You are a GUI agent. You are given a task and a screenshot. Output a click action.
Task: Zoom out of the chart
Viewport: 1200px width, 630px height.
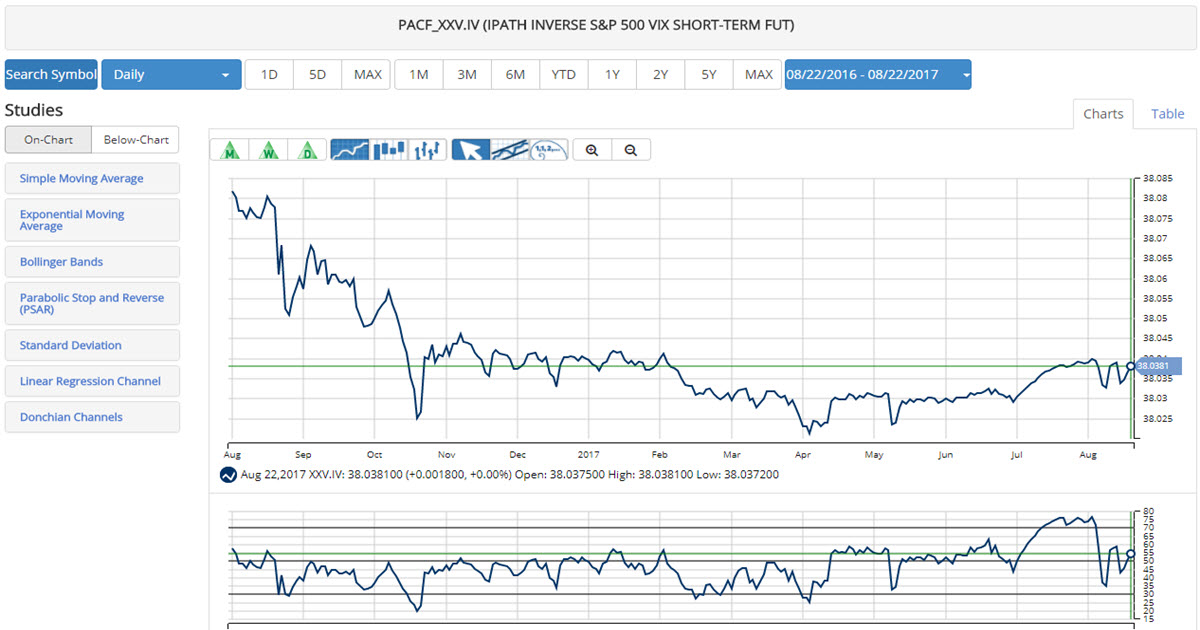click(631, 150)
